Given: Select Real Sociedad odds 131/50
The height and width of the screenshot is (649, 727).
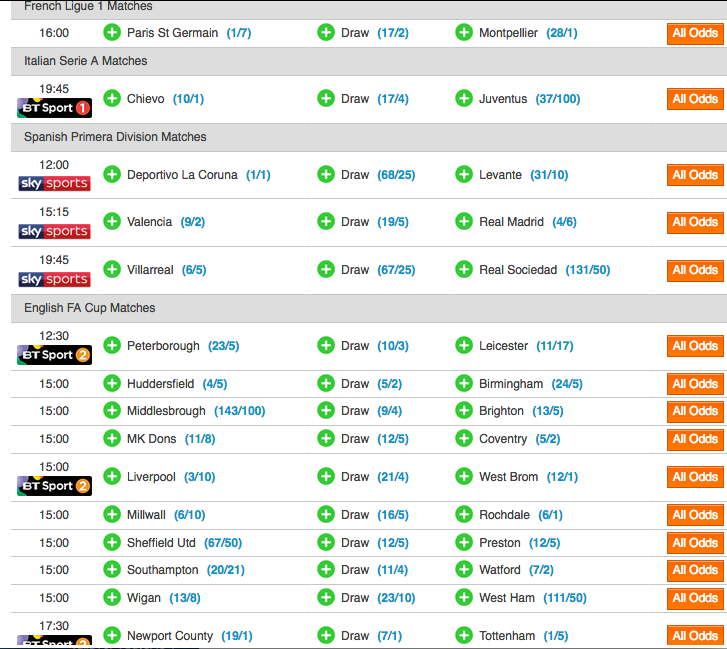Looking at the screenshot, I should (x=588, y=270).
